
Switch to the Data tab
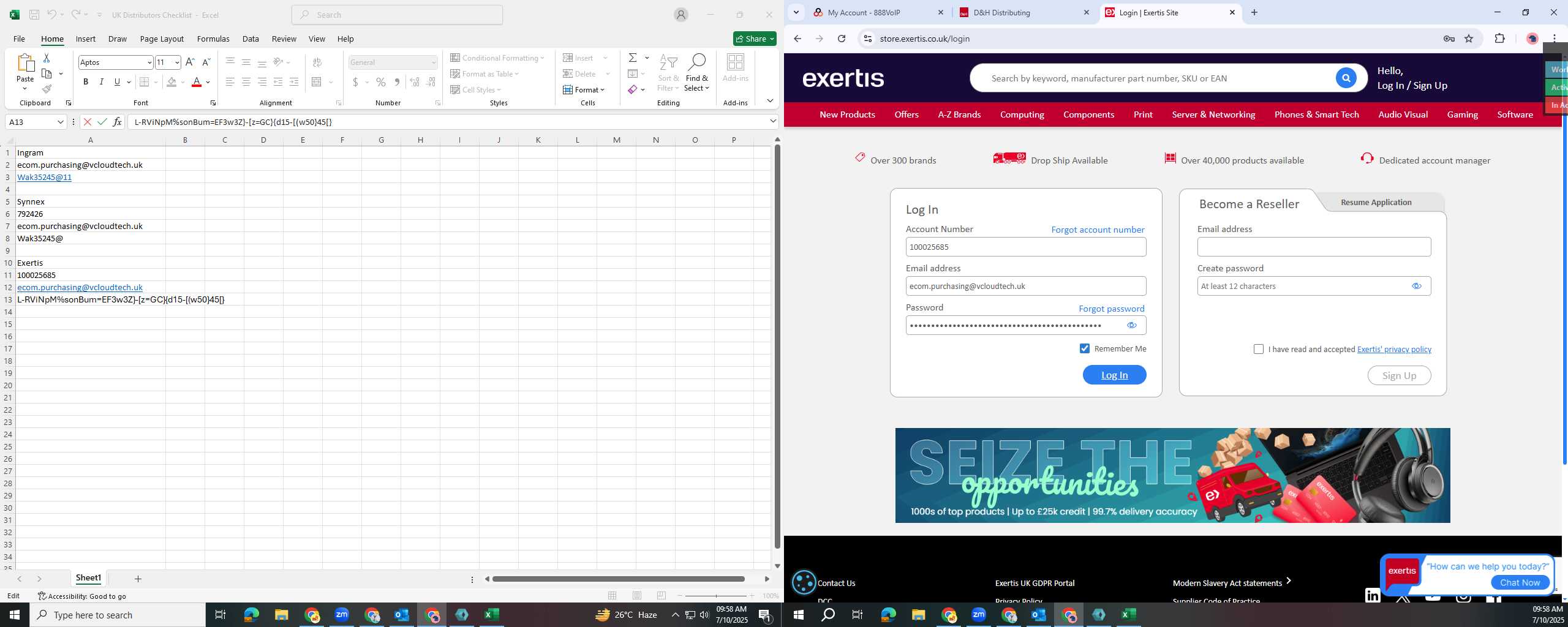[x=251, y=39]
